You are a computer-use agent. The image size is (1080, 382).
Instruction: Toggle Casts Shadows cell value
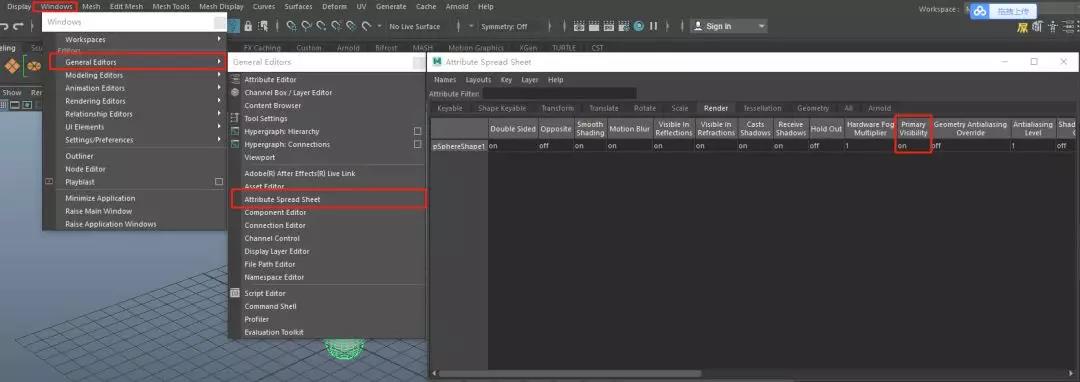(755, 146)
